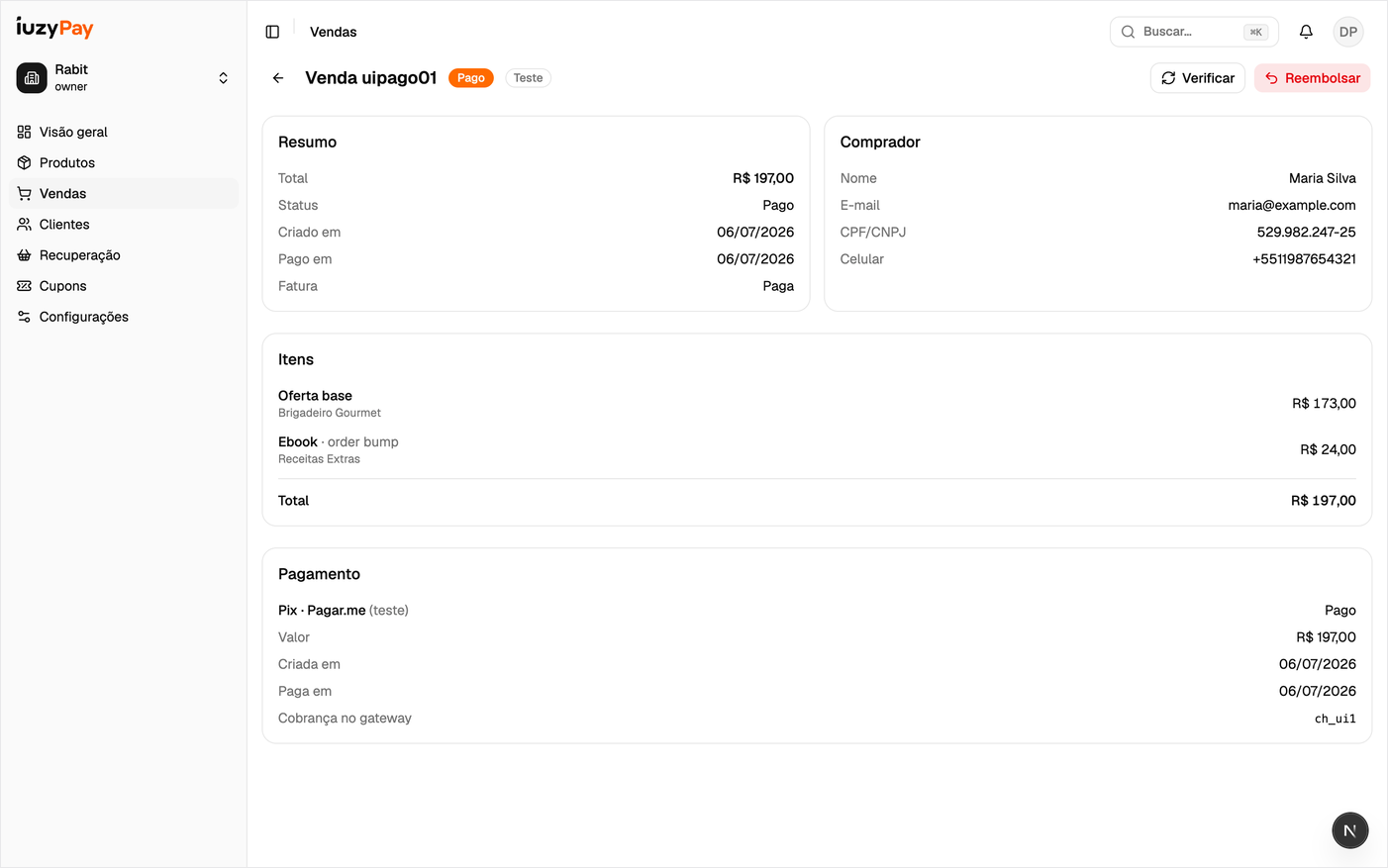
Task: Click the Itens total R$ 197,00
Action: click(1324, 501)
